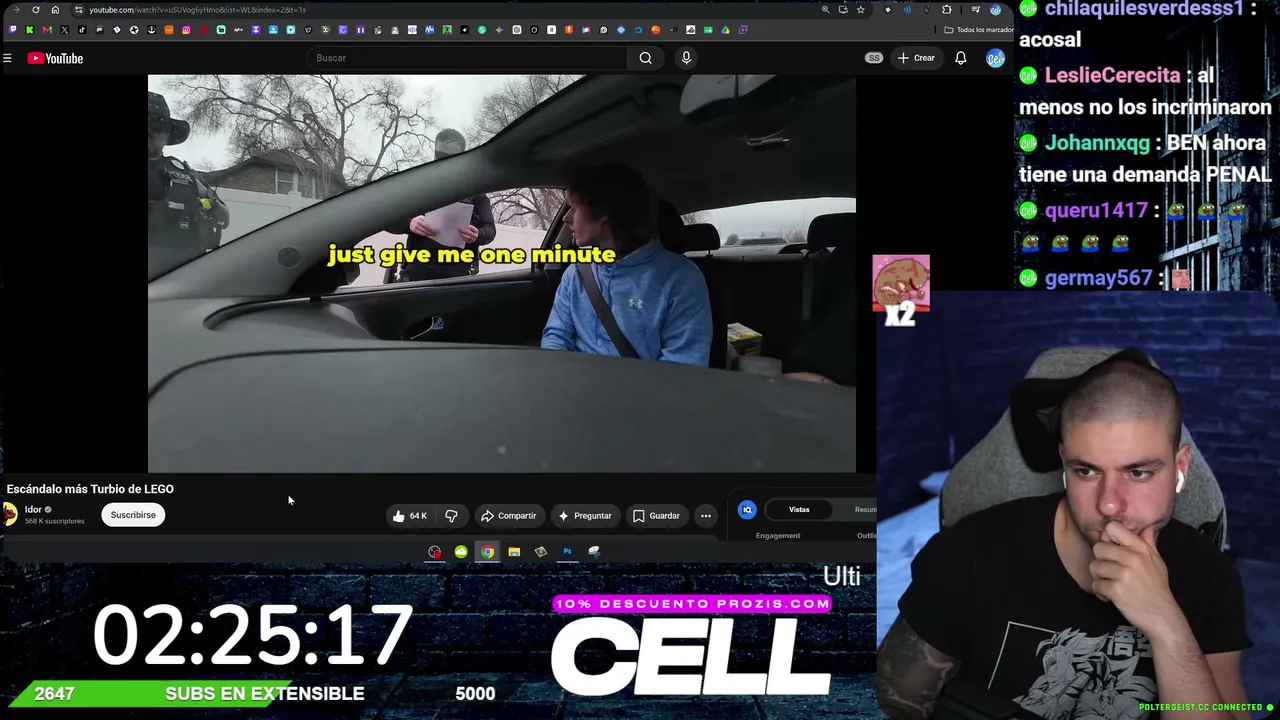
Task: Click the '568 K suscriptores' count
Action: point(55,521)
